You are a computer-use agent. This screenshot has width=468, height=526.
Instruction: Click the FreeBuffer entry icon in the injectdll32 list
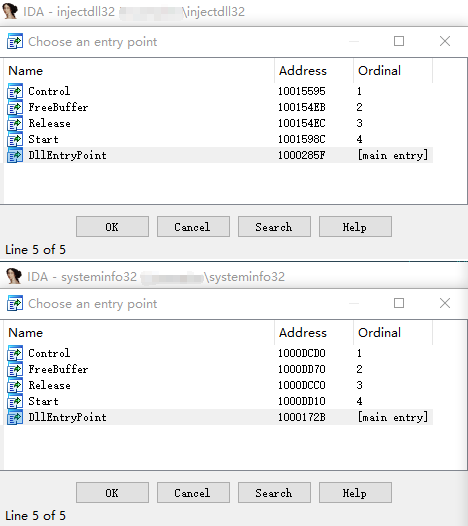pos(15,107)
